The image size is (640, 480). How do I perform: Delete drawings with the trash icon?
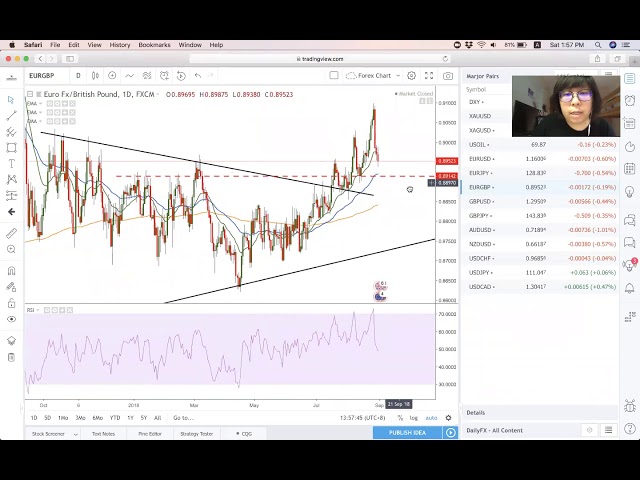pyautogui.click(x=11, y=357)
